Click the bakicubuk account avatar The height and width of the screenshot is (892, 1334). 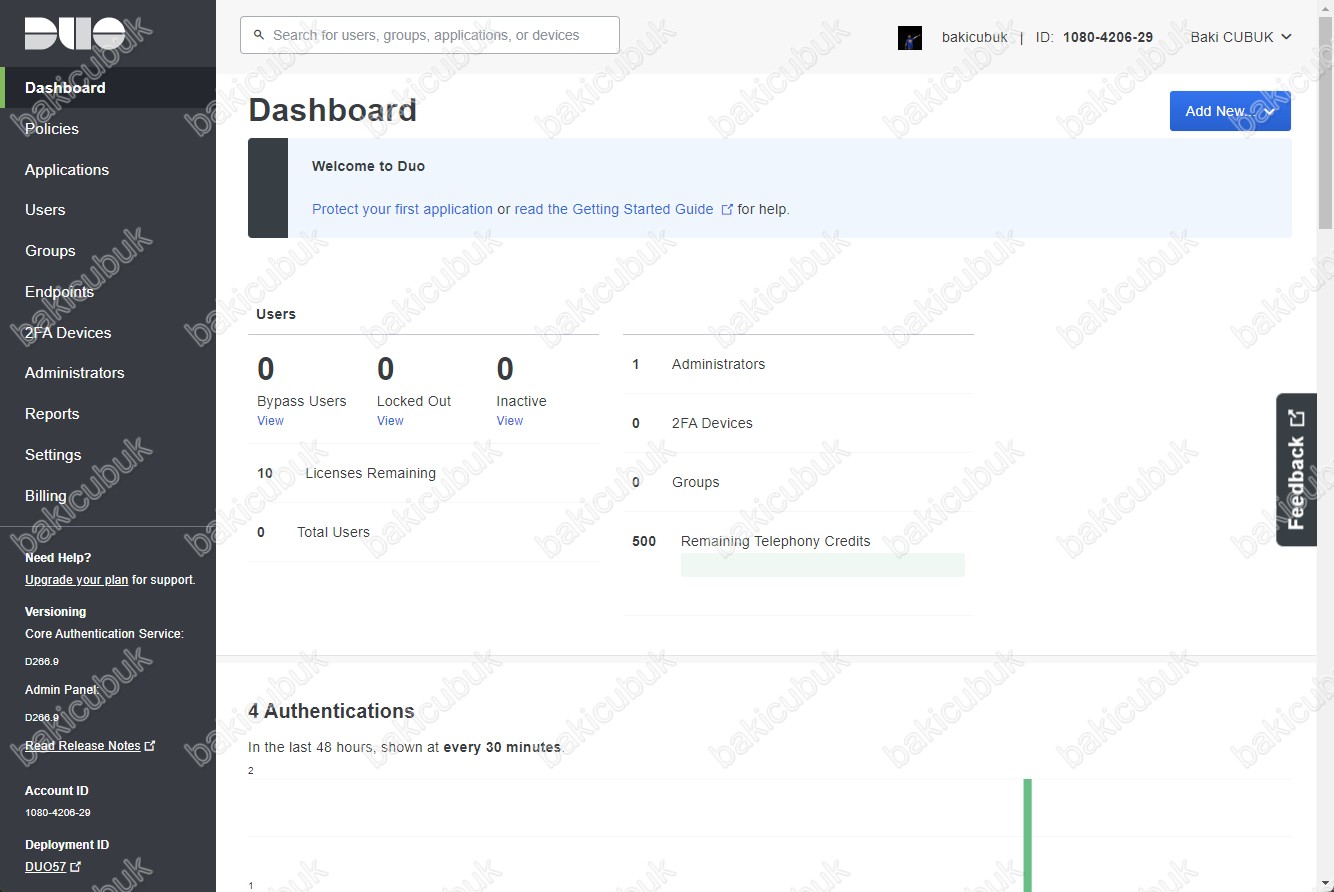click(910, 38)
